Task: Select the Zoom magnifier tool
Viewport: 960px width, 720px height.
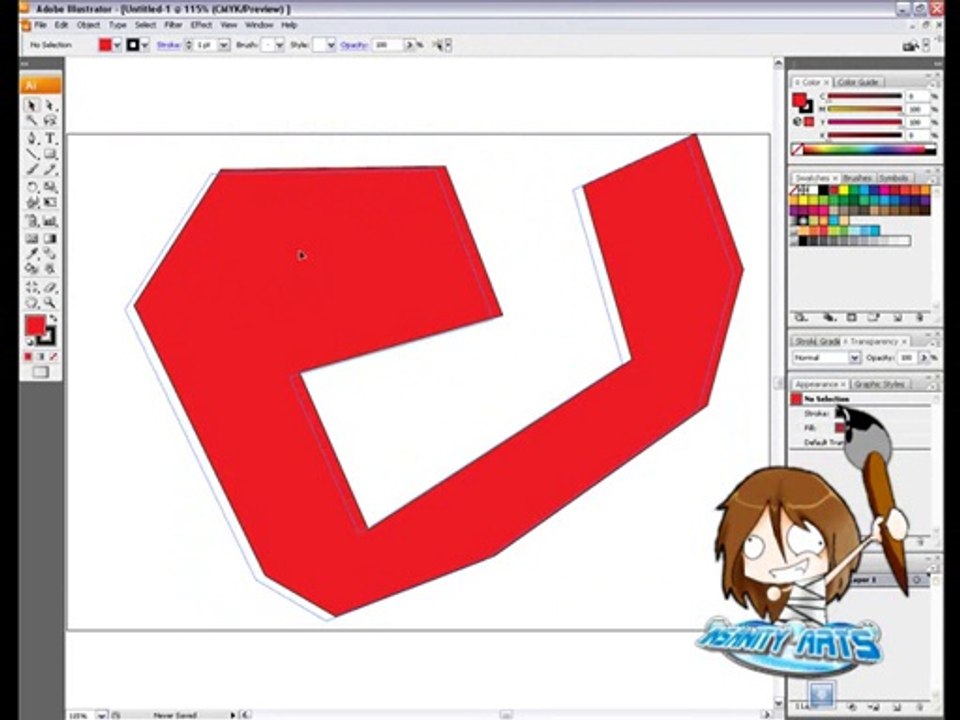Action: coord(50,303)
